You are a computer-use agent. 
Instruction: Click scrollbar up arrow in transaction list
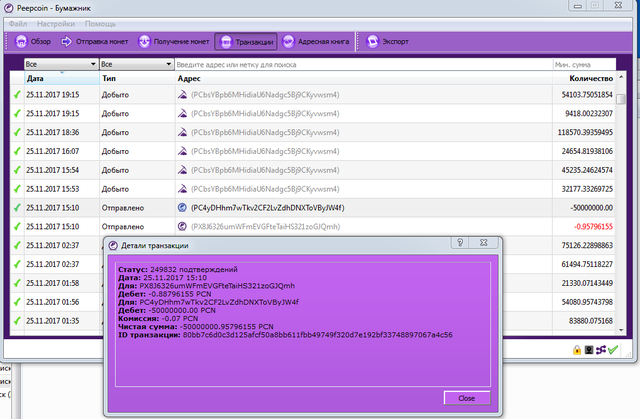coord(621,77)
